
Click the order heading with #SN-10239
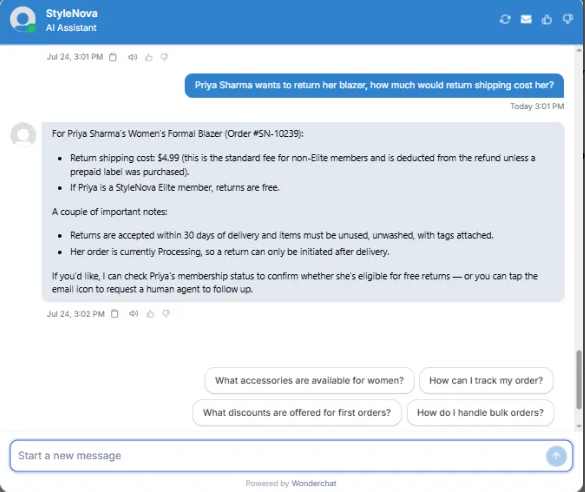178,134
